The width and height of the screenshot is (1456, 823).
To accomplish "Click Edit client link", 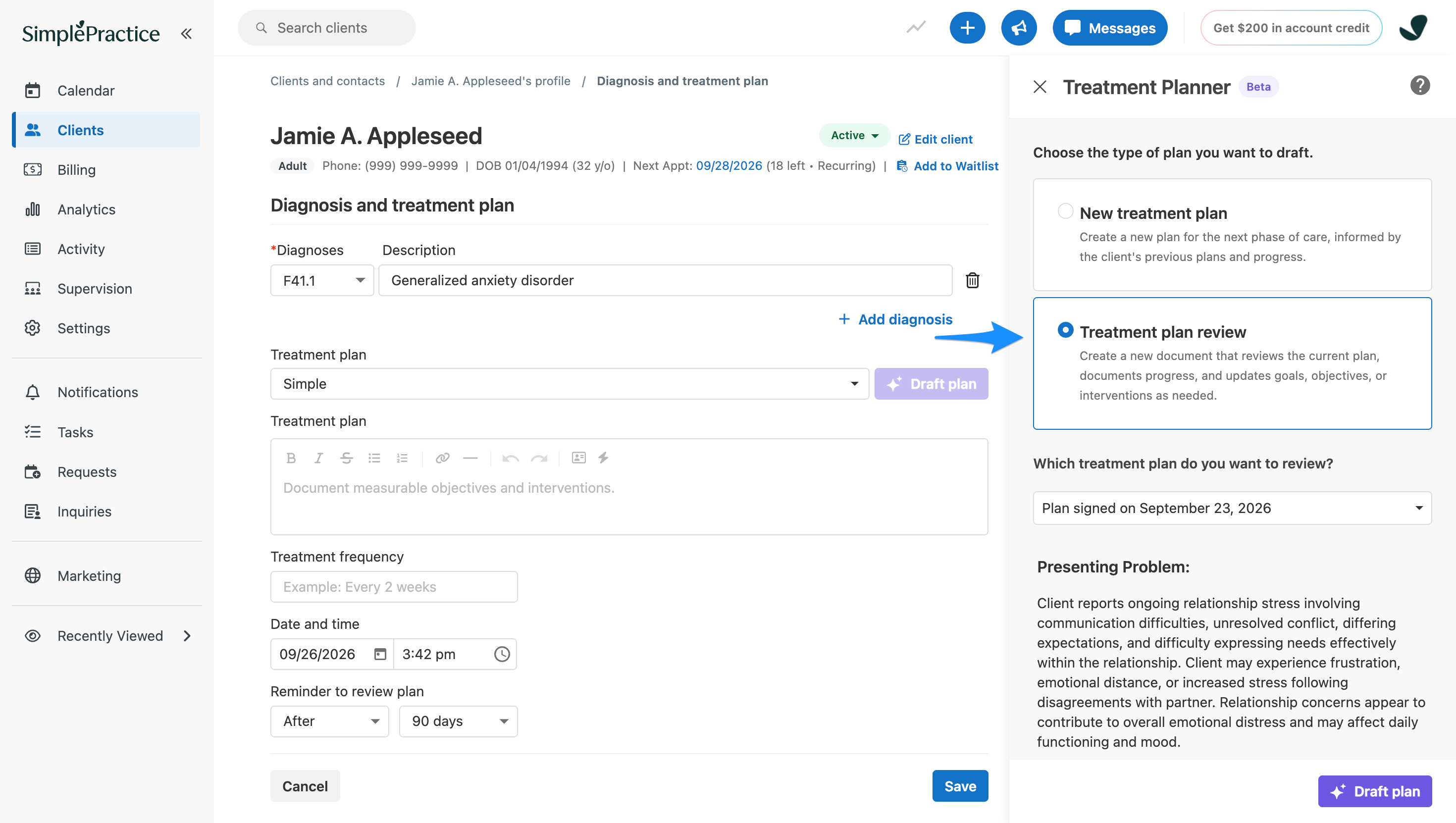I will point(936,139).
